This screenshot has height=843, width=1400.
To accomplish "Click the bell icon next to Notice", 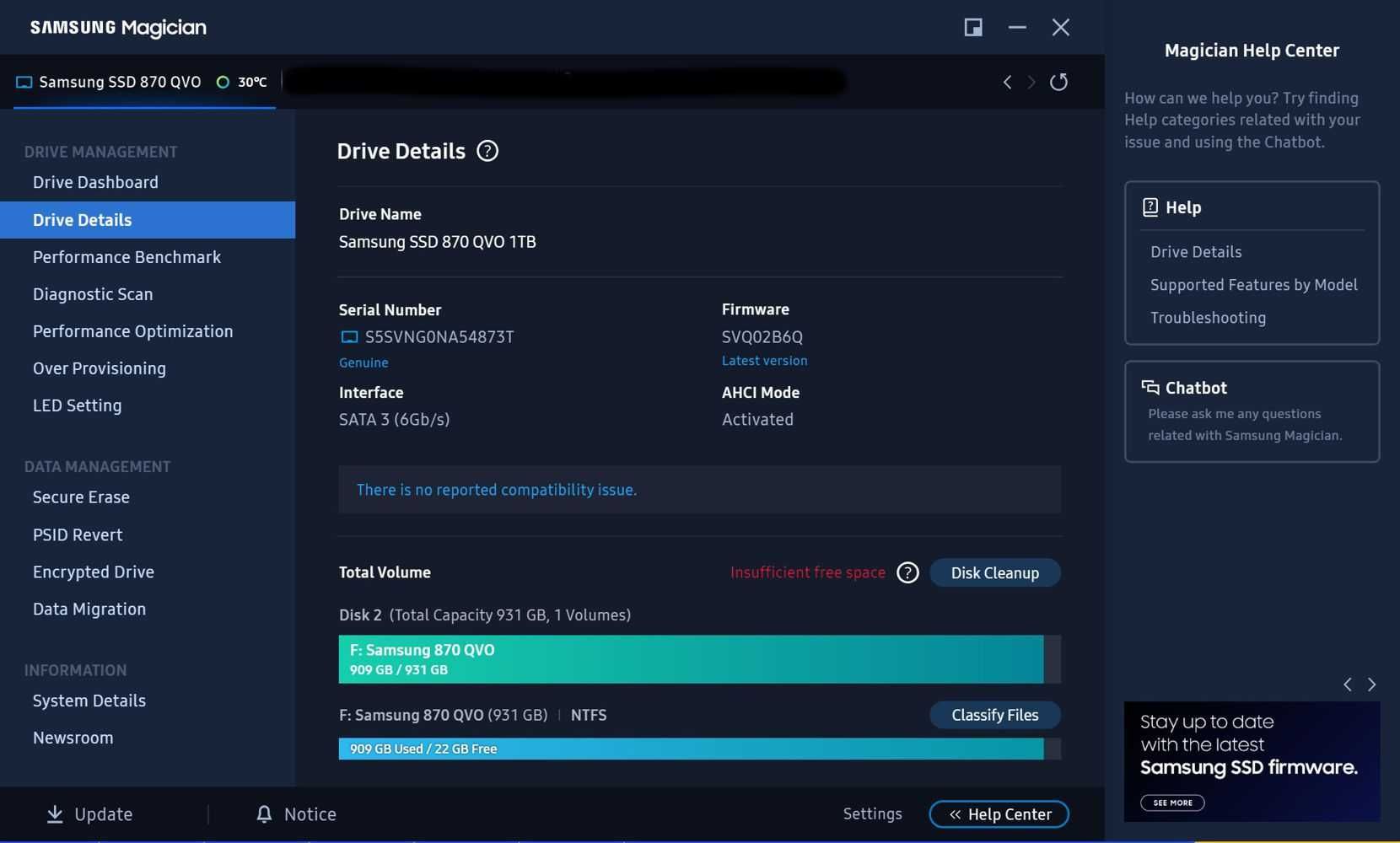I will point(264,814).
